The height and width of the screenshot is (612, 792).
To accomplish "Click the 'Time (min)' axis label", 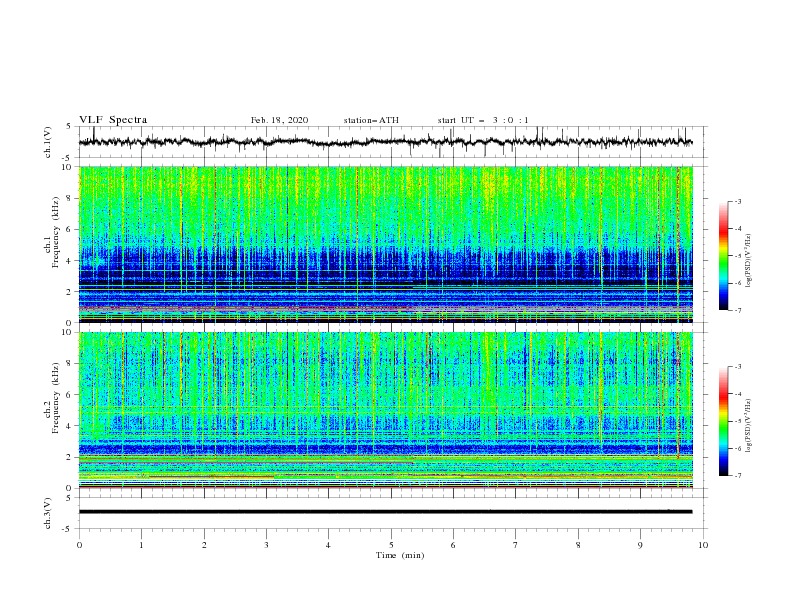I will coord(400,555).
